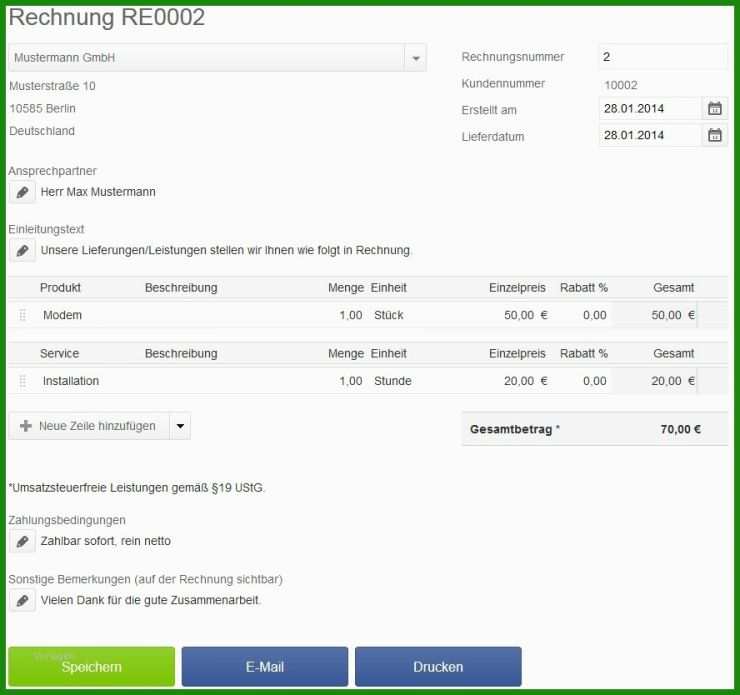Screen dimensions: 740x695
Task: Click Neue Zeile hinzufügen button
Action: (x=89, y=426)
